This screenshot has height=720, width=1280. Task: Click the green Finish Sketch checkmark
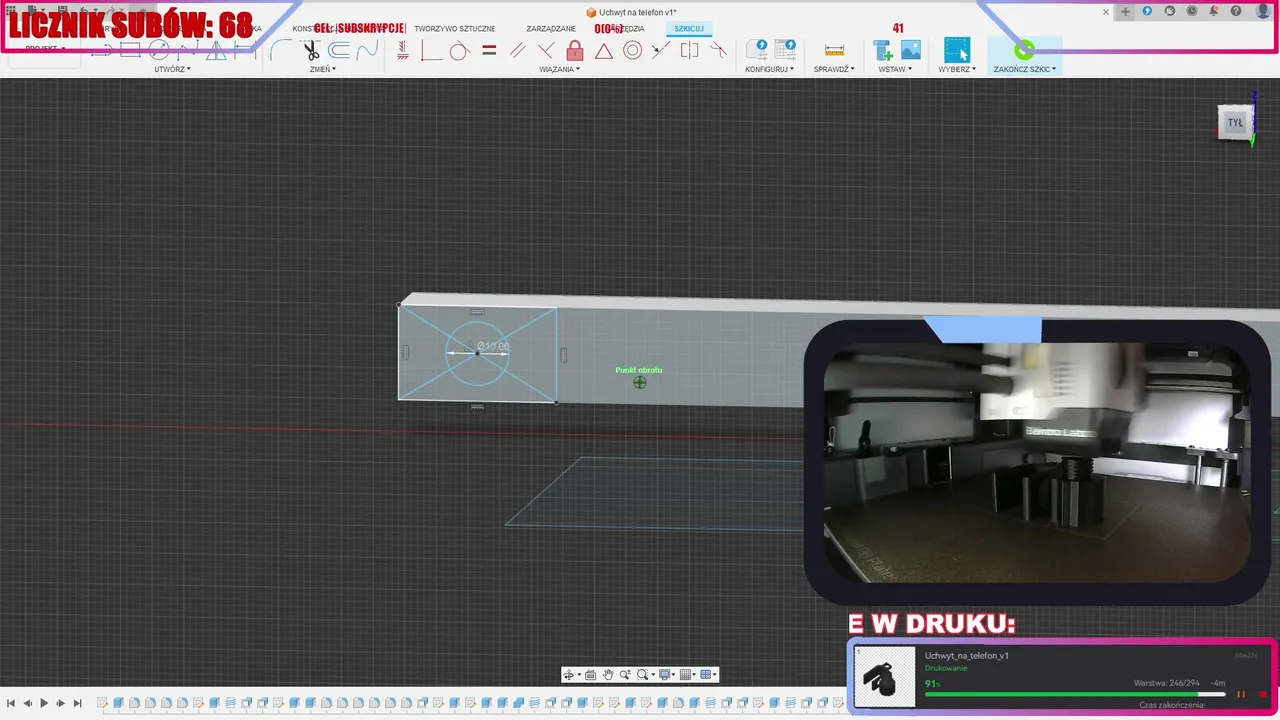1023,50
